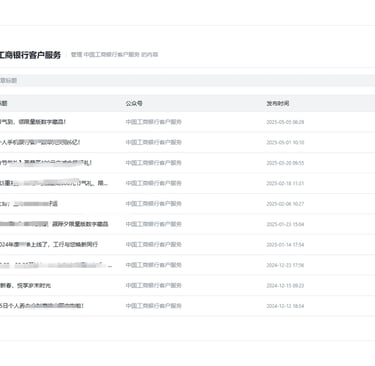This screenshot has width=375, height=366.
Task: Open article ending 悦享岁末时光
Action: (x=25, y=285)
